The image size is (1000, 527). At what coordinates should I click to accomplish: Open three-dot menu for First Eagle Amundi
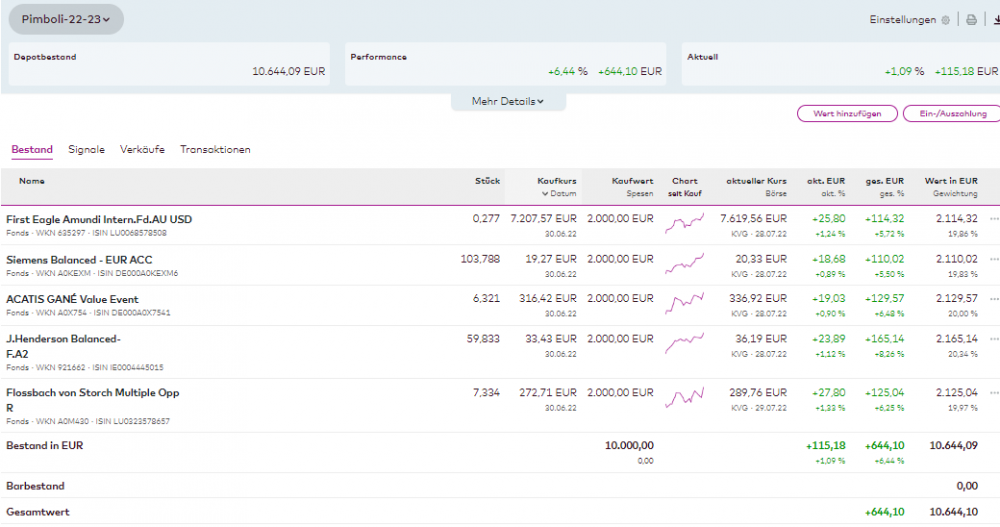(994, 219)
